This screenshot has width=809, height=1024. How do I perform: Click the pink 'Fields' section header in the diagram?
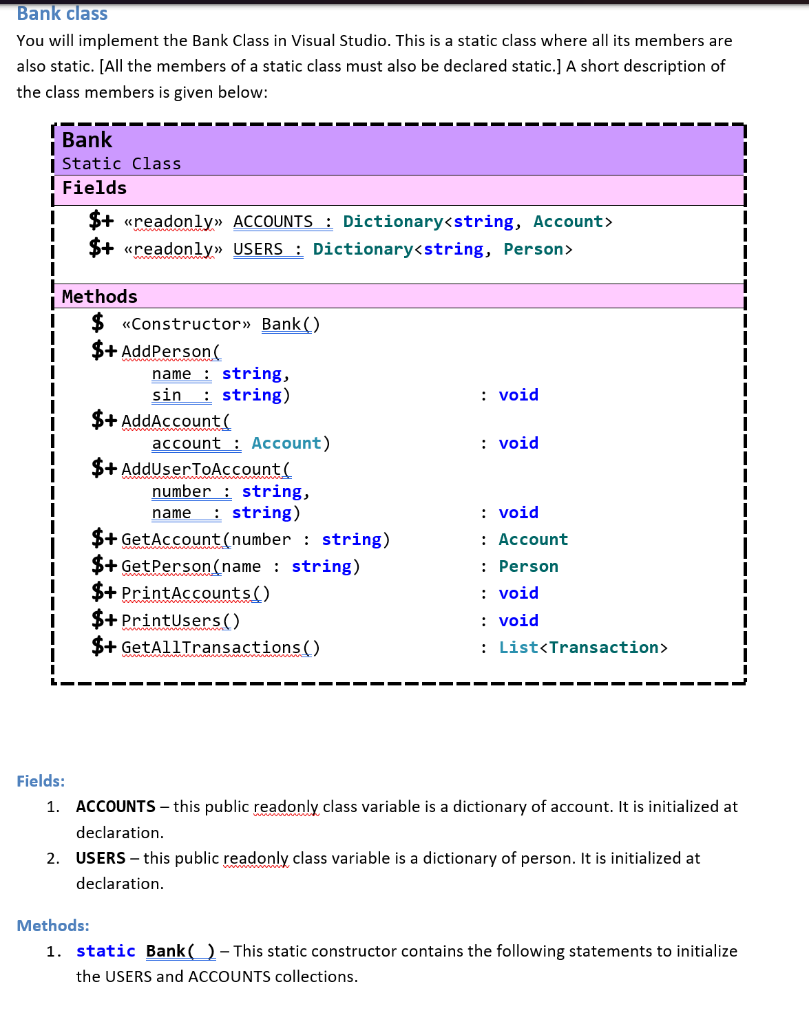[x=398, y=190]
